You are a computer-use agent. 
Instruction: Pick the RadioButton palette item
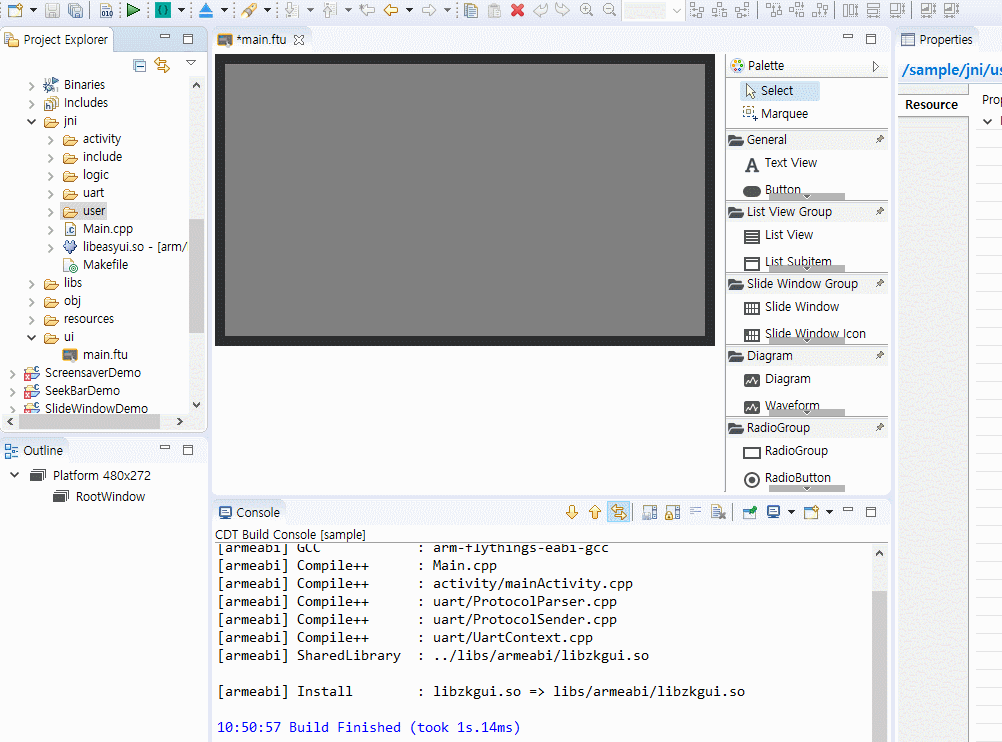tap(787, 479)
